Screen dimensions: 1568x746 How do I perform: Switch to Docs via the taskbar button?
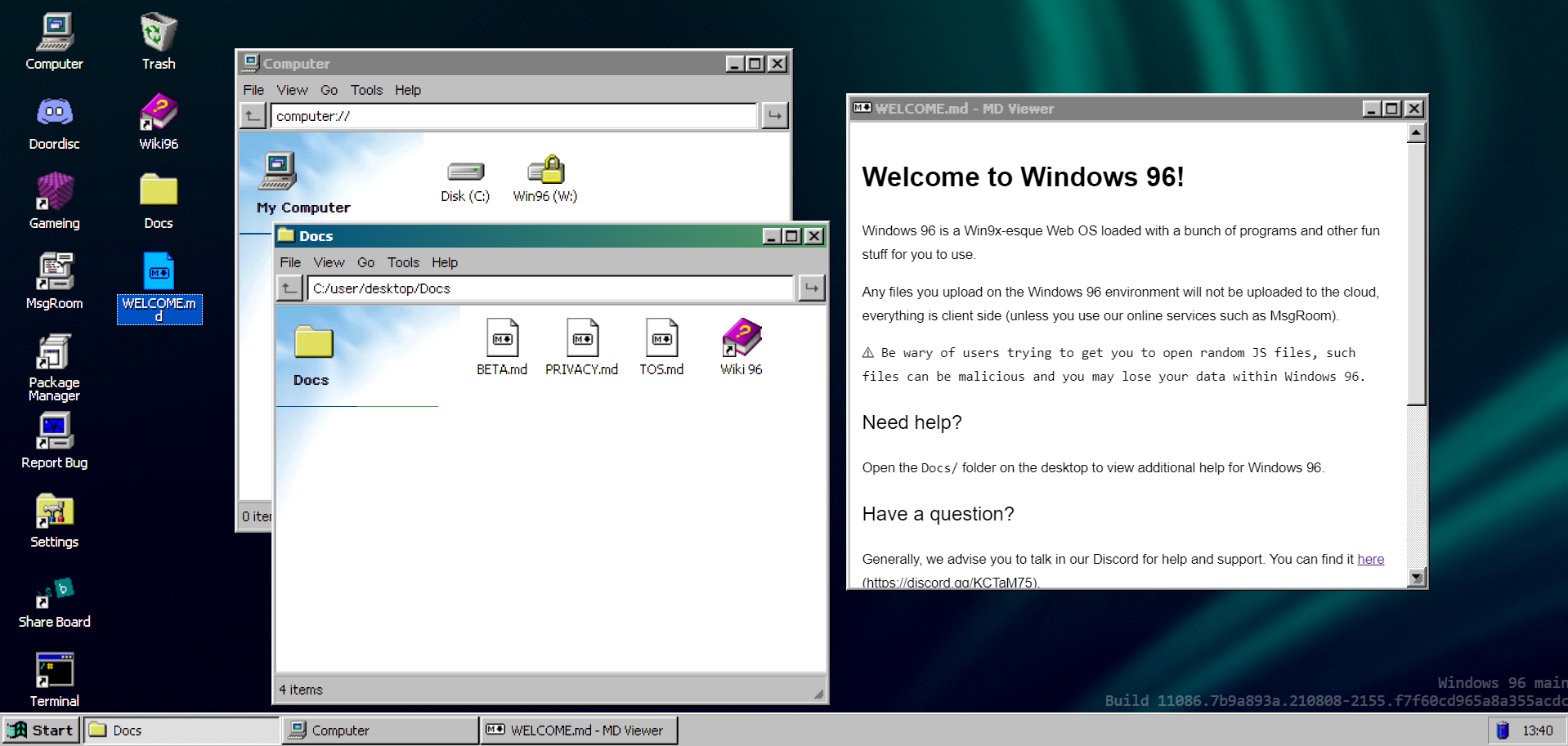(181, 730)
